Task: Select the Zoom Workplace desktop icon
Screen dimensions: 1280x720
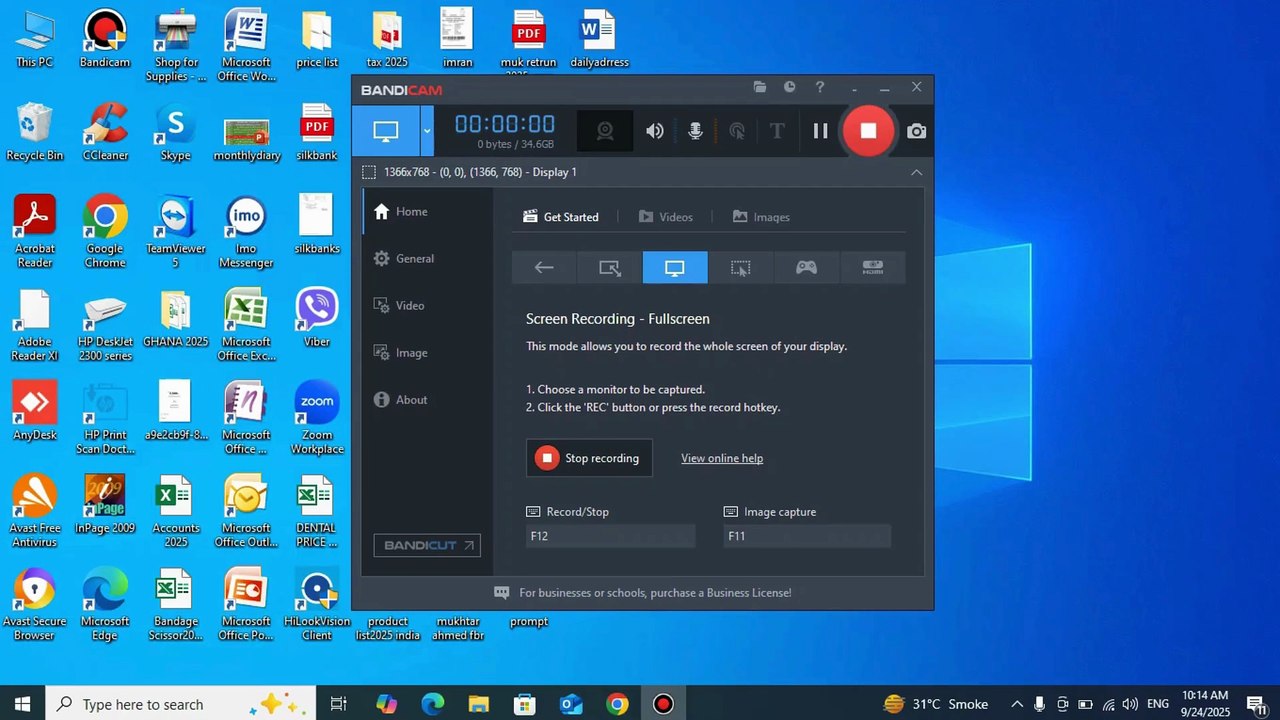Action: (x=317, y=418)
